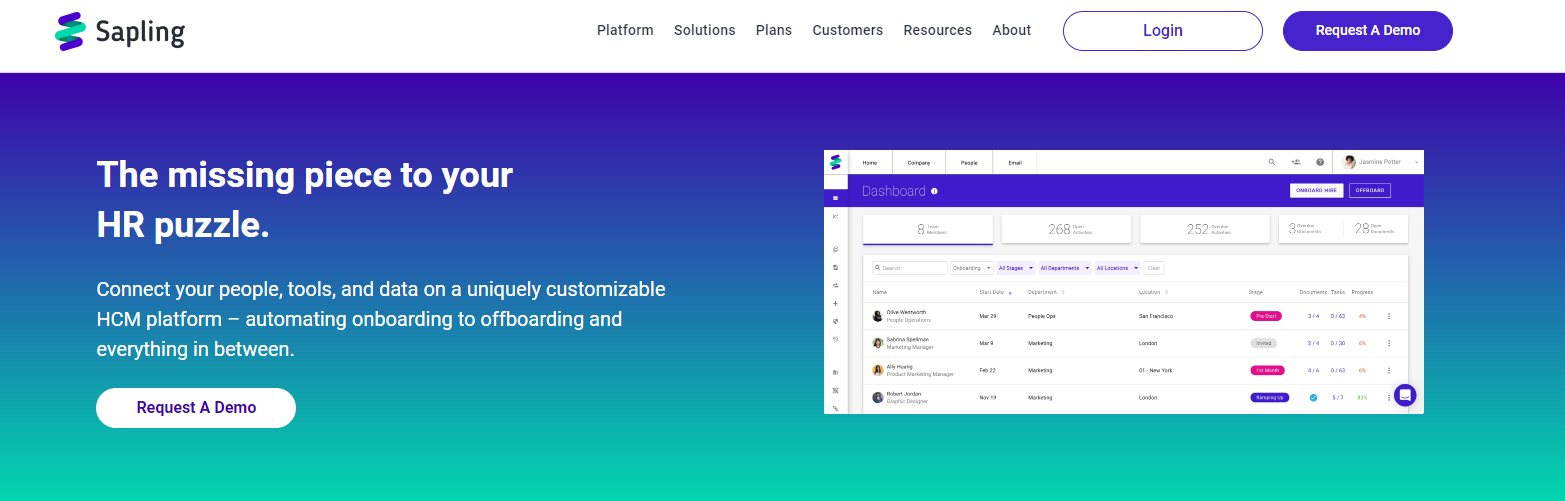Screen dimensions: 1565x501
Task: Open the Onboarding dropdown filter
Action: (x=972, y=268)
